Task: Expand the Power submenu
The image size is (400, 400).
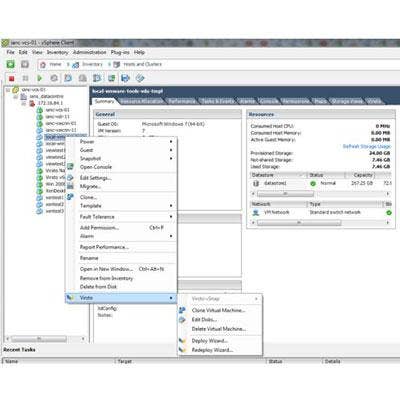Action: click(x=171, y=142)
